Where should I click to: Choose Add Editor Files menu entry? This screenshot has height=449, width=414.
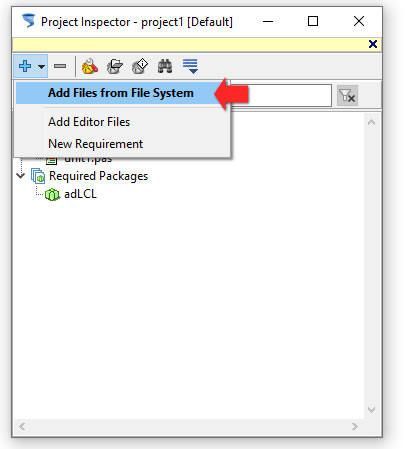click(89, 122)
